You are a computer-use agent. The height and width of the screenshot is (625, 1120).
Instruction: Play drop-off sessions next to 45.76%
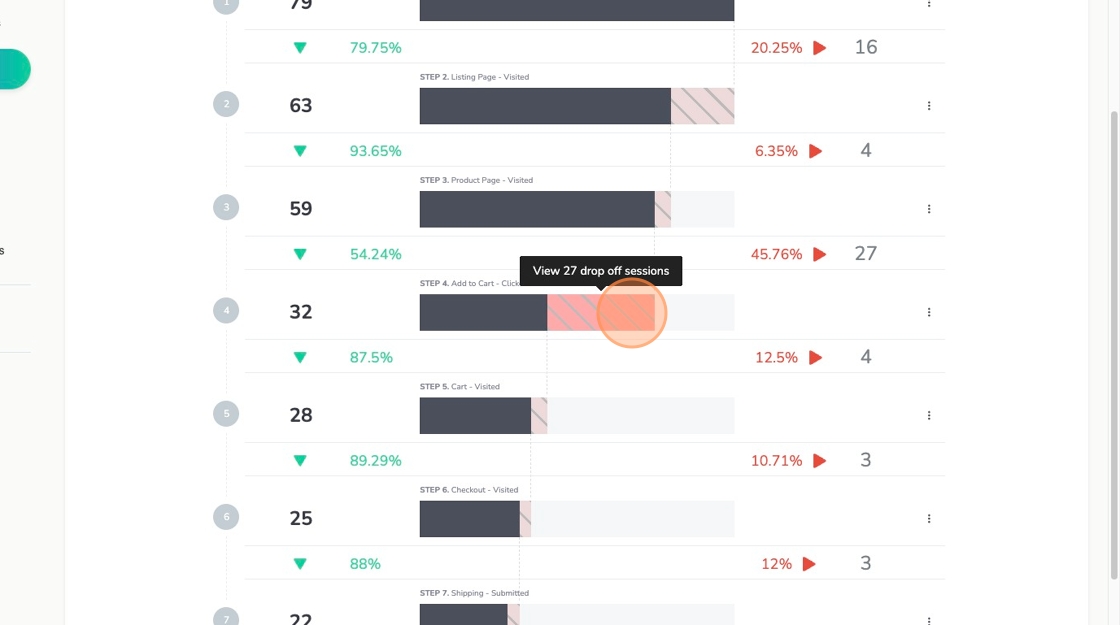820,254
